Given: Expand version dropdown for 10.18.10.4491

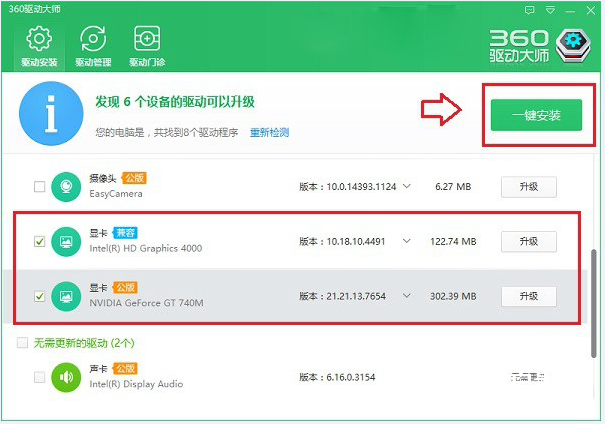Looking at the screenshot, I should tap(407, 241).
